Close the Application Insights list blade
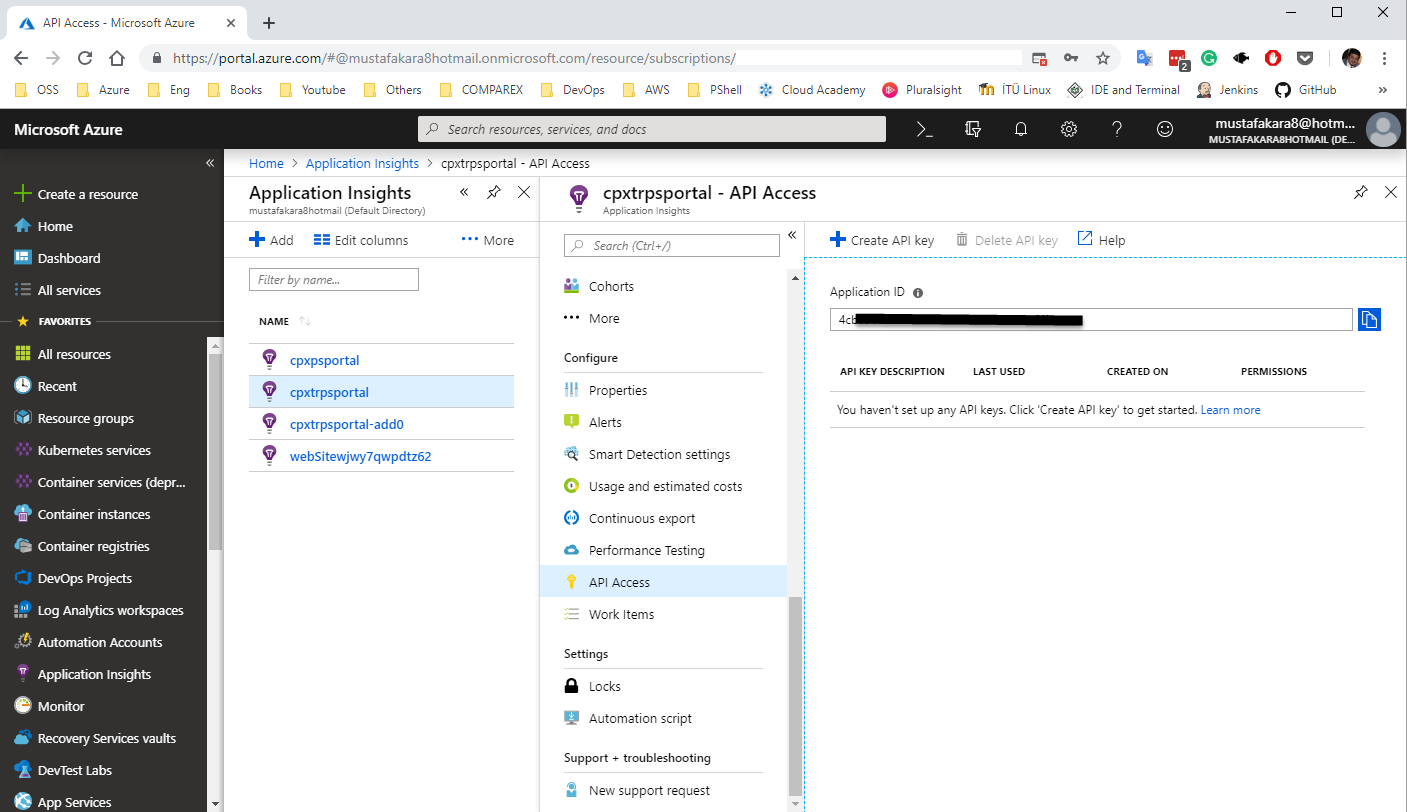The width and height of the screenshot is (1407, 812). click(x=524, y=192)
